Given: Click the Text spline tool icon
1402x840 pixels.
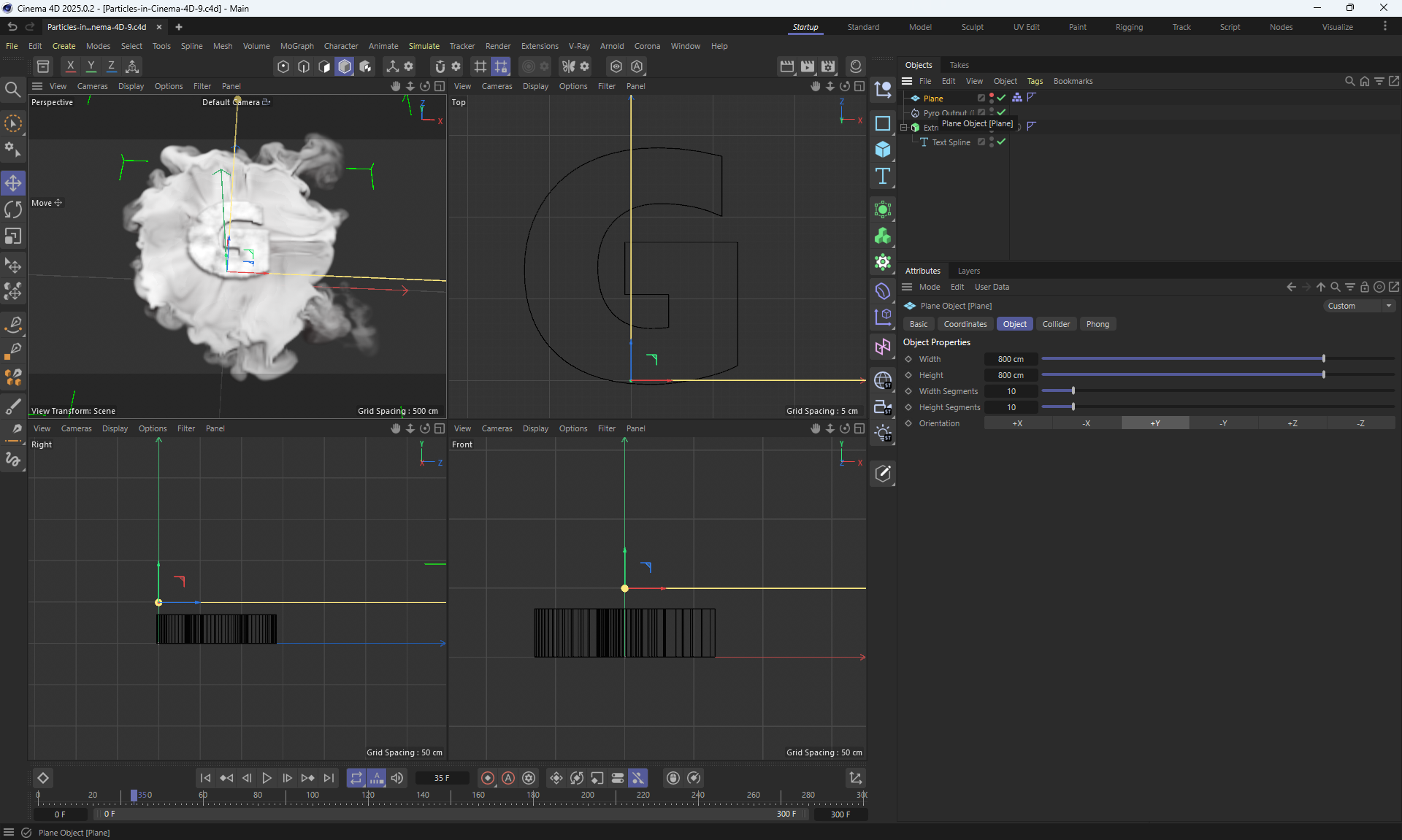Looking at the screenshot, I should point(883,177).
